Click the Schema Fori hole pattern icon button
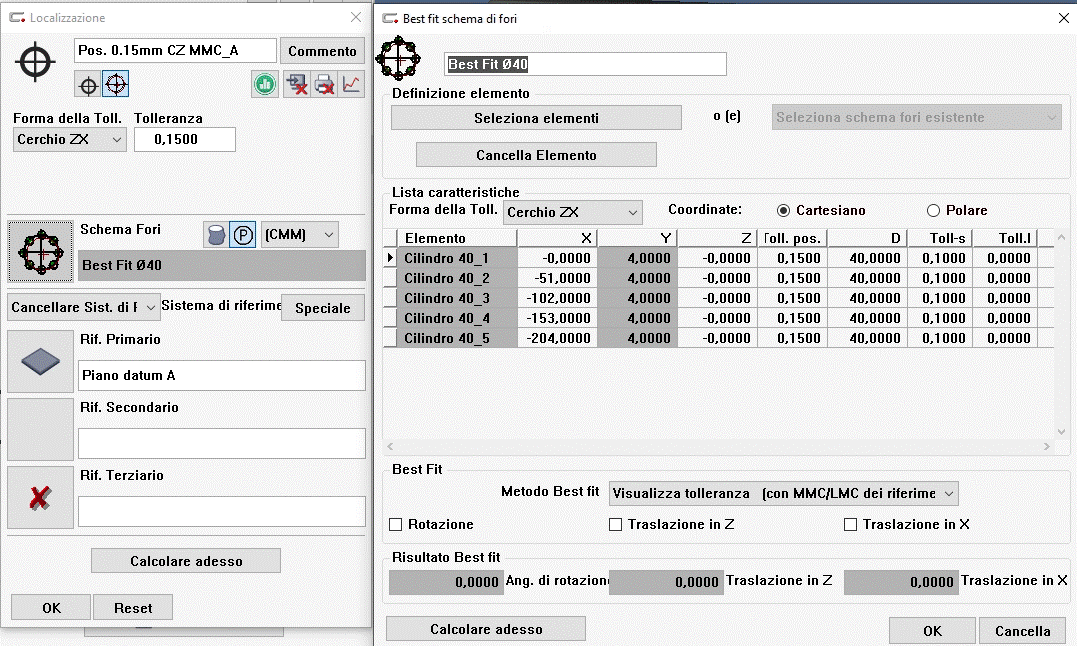 pos(41,251)
